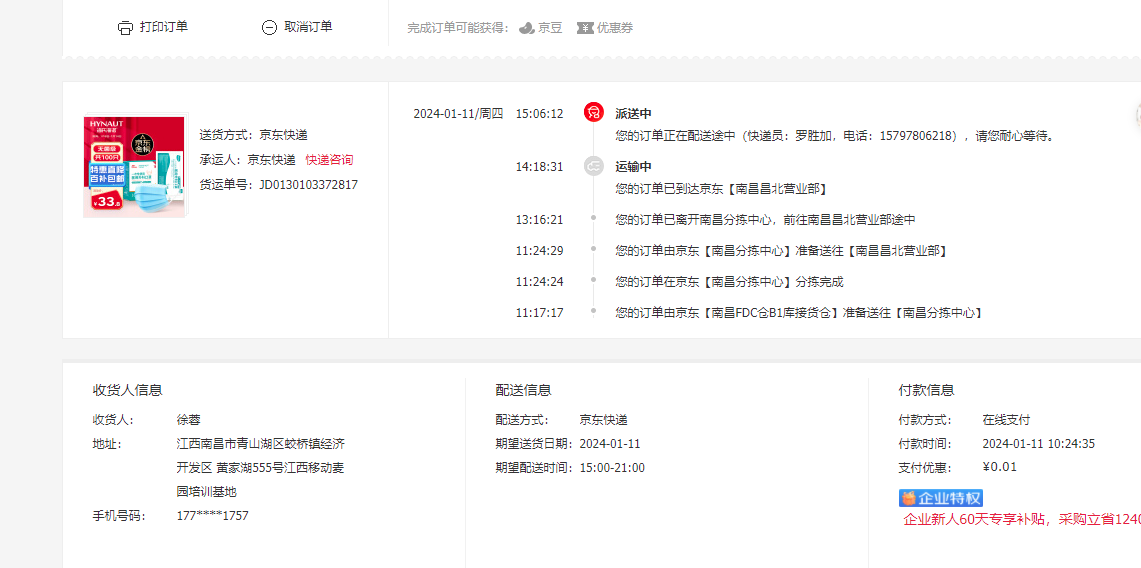Image resolution: width=1141 pixels, height=568 pixels.
Task: Click the 京豆 bean icon
Action: 526,28
